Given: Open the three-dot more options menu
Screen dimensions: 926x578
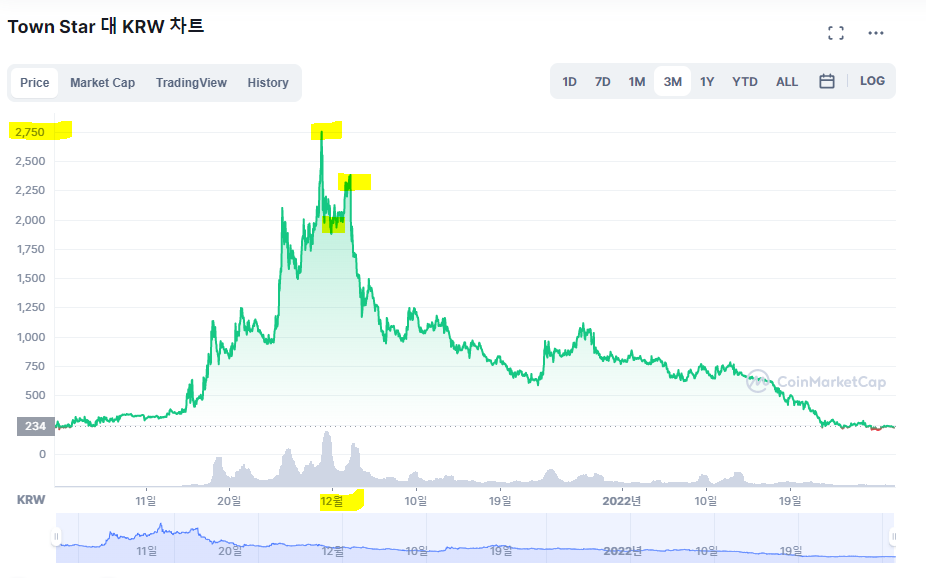Looking at the screenshot, I should [876, 33].
